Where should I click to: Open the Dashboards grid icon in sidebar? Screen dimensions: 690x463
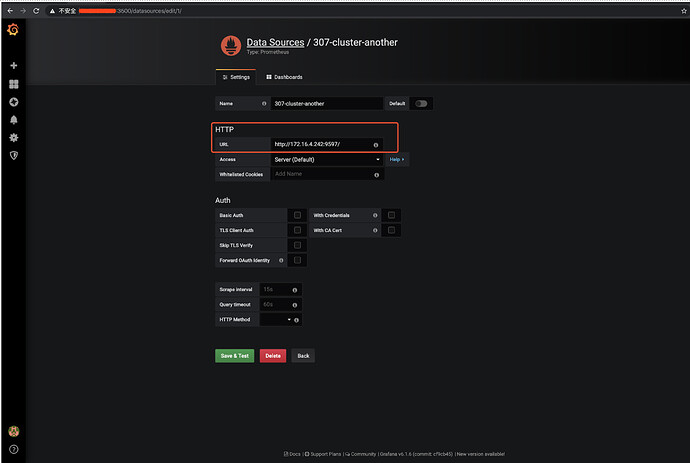pos(14,84)
